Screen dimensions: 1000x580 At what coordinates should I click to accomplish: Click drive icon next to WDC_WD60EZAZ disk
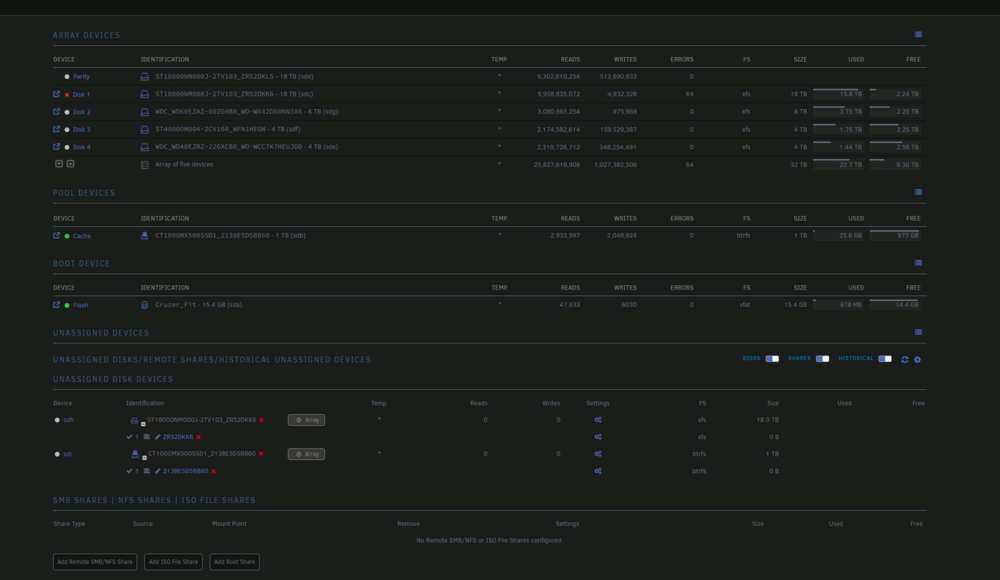coord(145,112)
